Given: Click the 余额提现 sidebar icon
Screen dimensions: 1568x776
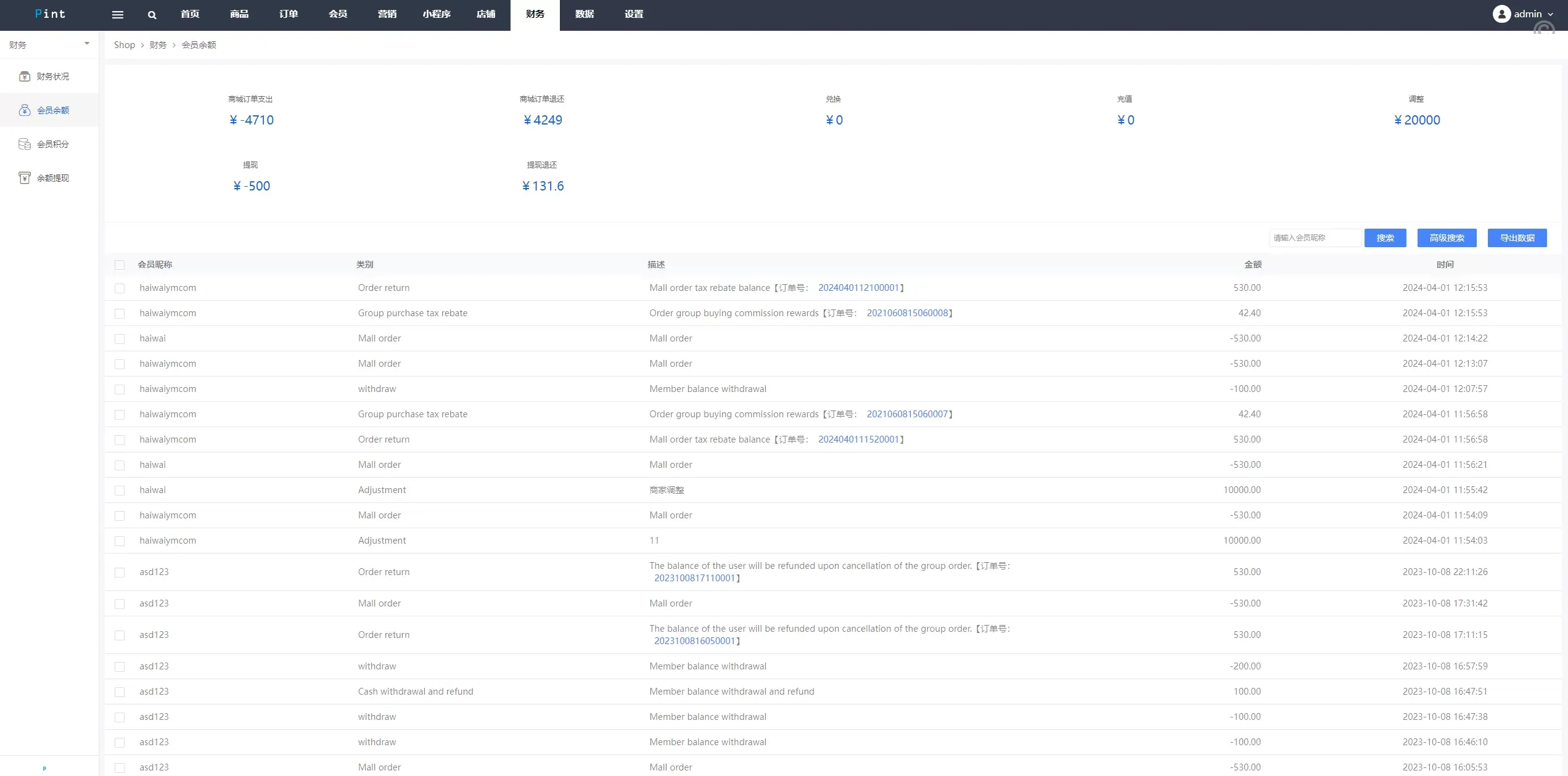Looking at the screenshot, I should 25,178.
